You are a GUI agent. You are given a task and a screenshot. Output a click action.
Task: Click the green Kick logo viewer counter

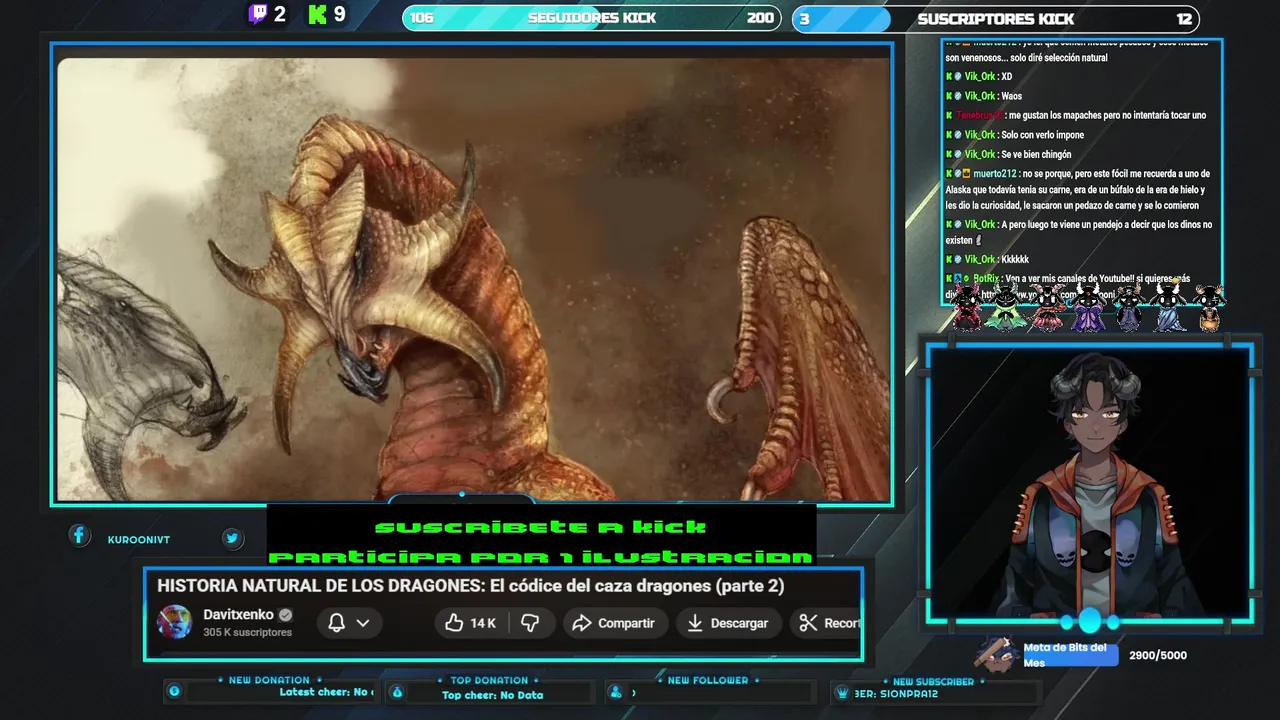coord(327,14)
